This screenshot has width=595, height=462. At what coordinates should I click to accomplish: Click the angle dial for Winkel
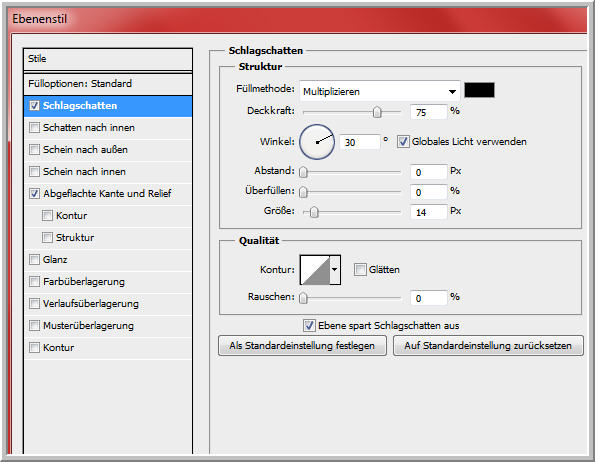(317, 142)
